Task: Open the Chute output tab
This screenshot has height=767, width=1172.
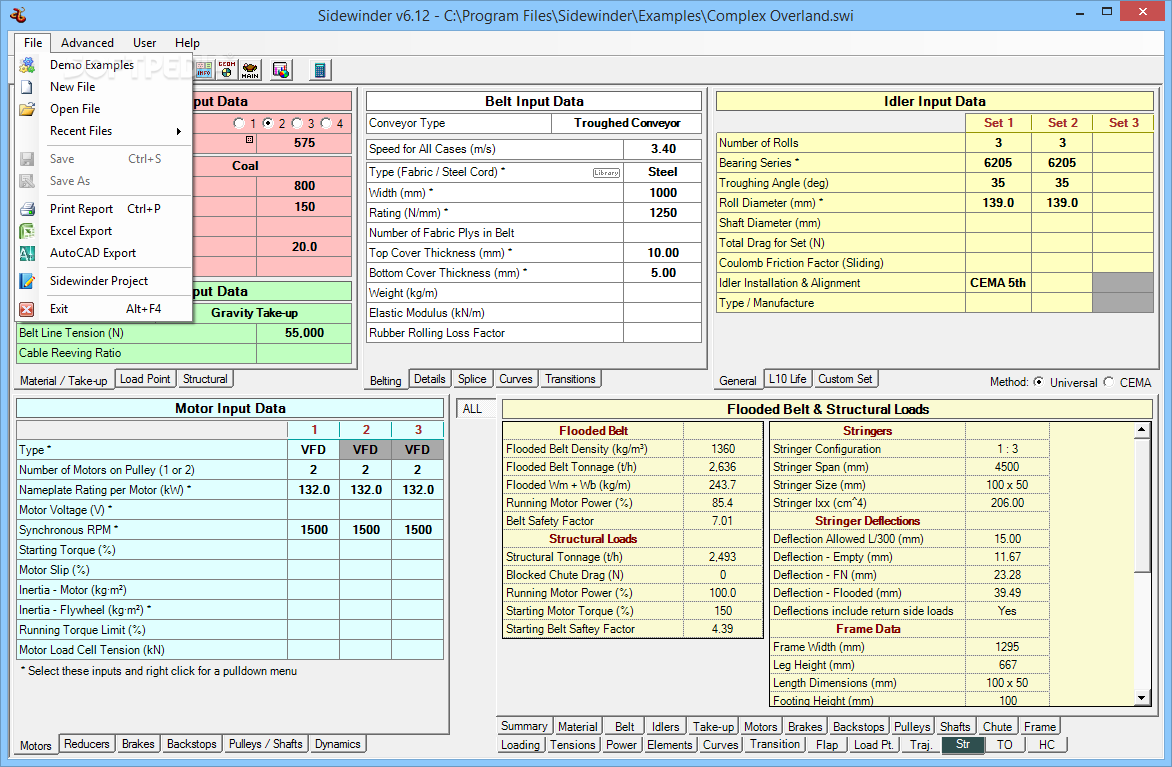Action: click(997, 726)
